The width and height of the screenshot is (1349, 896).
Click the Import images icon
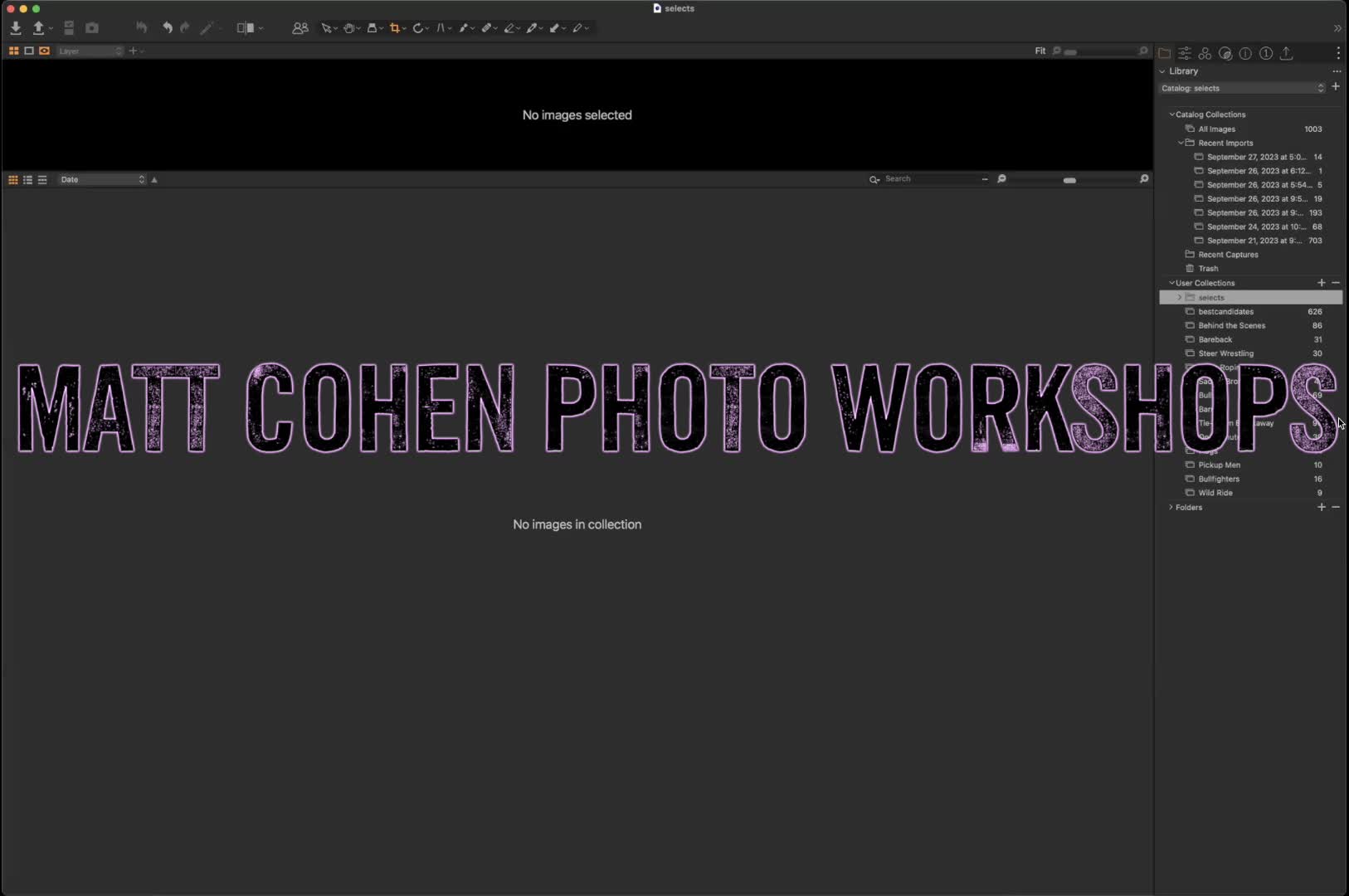point(16,28)
